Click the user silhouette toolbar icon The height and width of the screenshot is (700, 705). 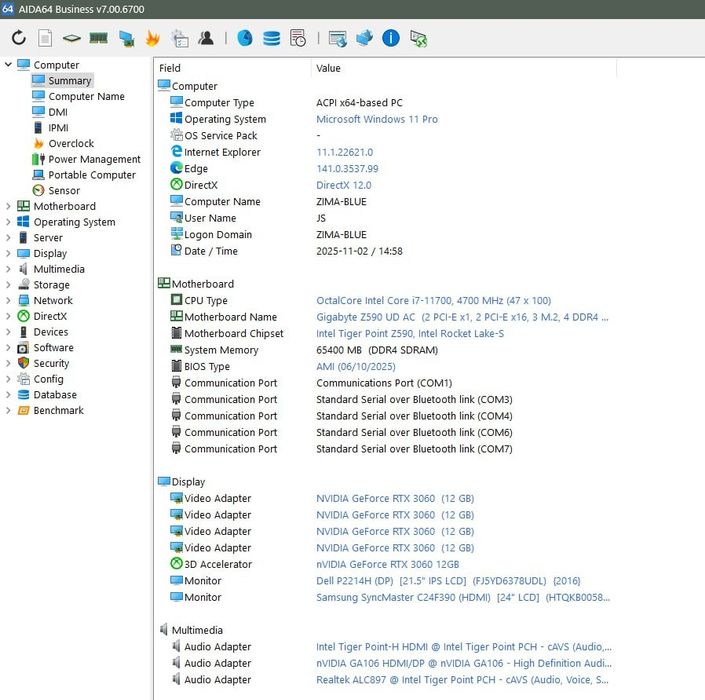point(206,38)
